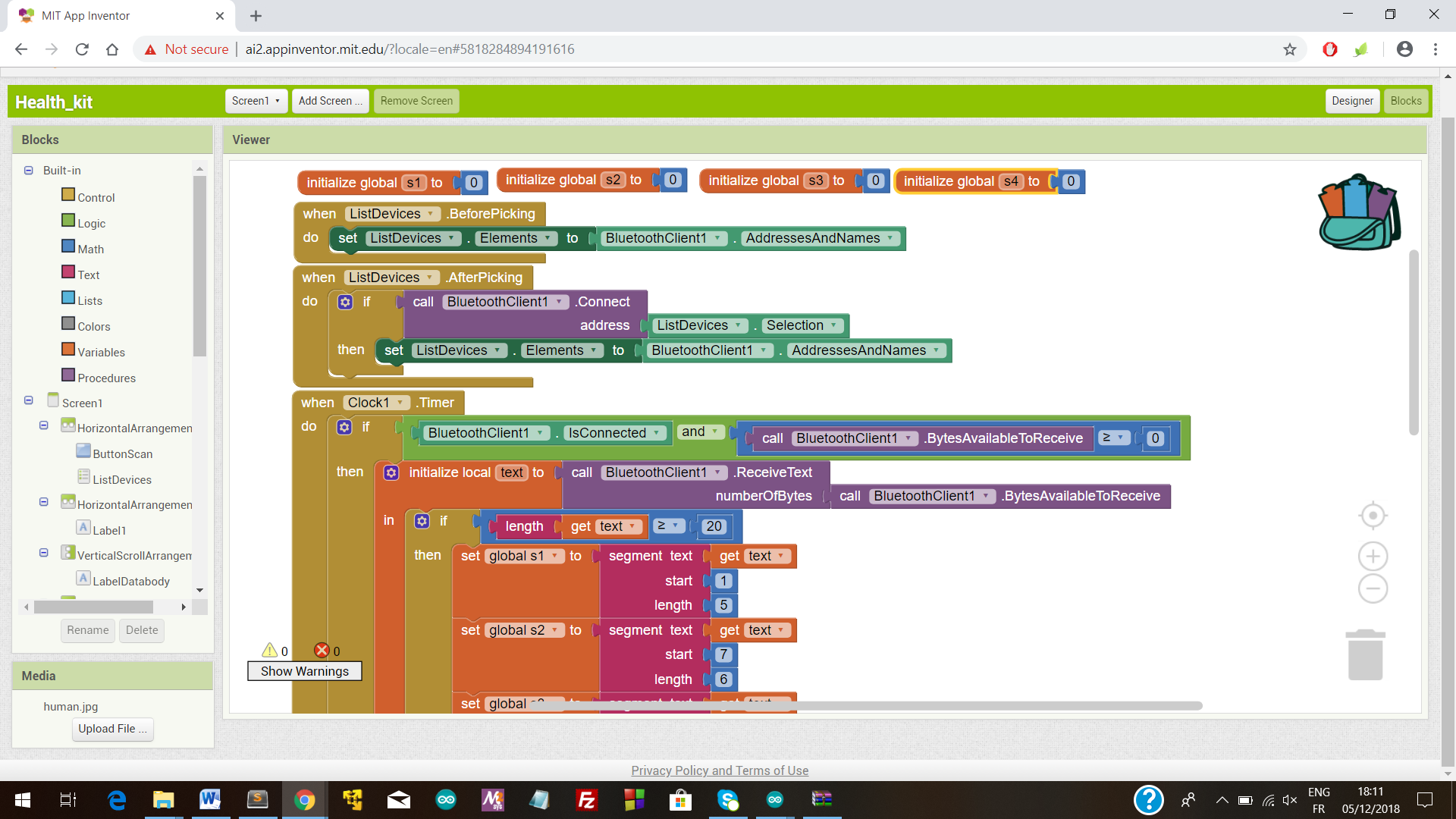This screenshot has width=1456, height=819.
Task: Select Math in built-in blocks
Action: click(90, 249)
